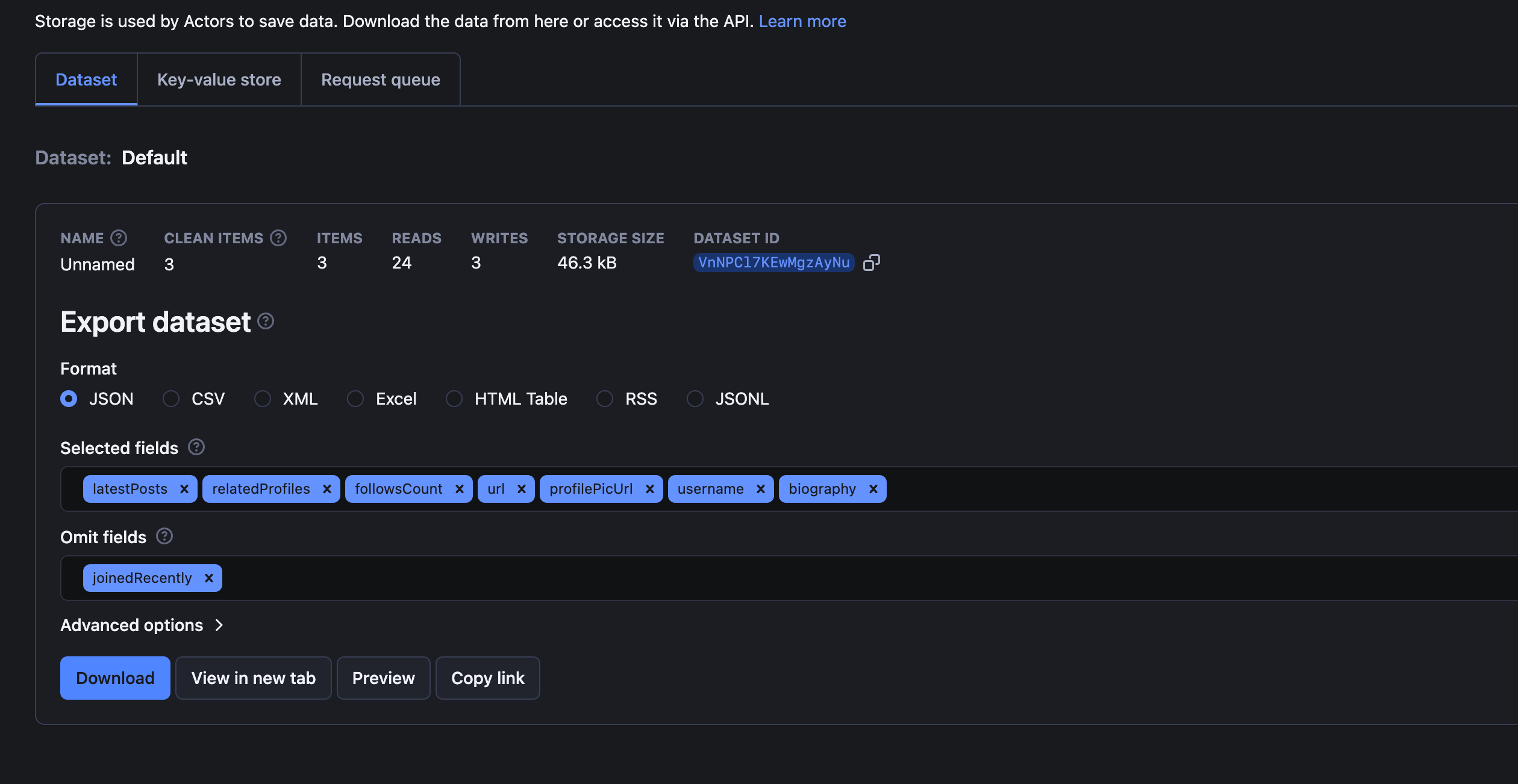This screenshot has width=1518, height=784.
Task: Click the Selected fields help icon
Action: pos(196,447)
